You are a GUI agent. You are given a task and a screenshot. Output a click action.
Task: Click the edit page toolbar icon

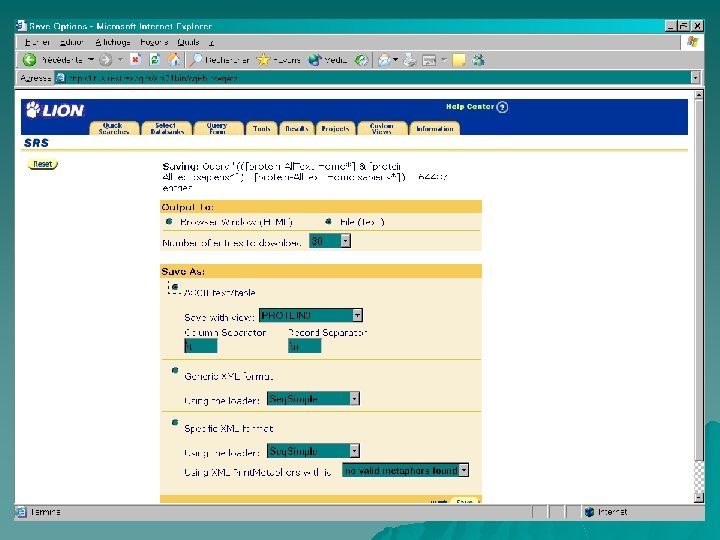[429, 60]
